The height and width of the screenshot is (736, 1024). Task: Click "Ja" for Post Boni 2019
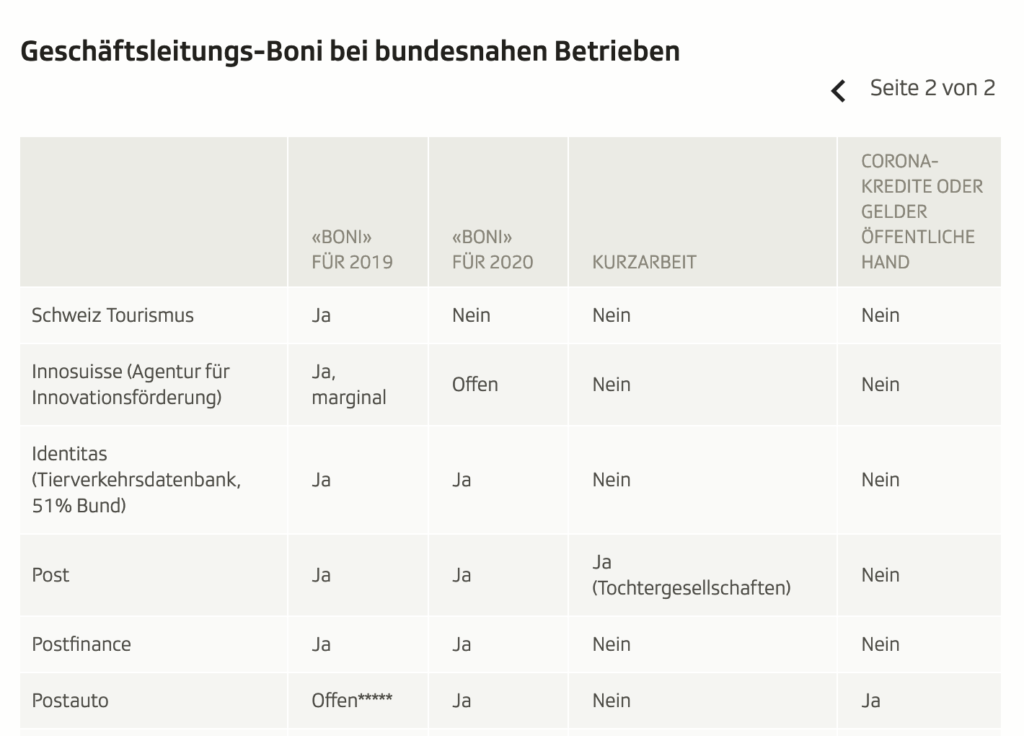click(321, 575)
